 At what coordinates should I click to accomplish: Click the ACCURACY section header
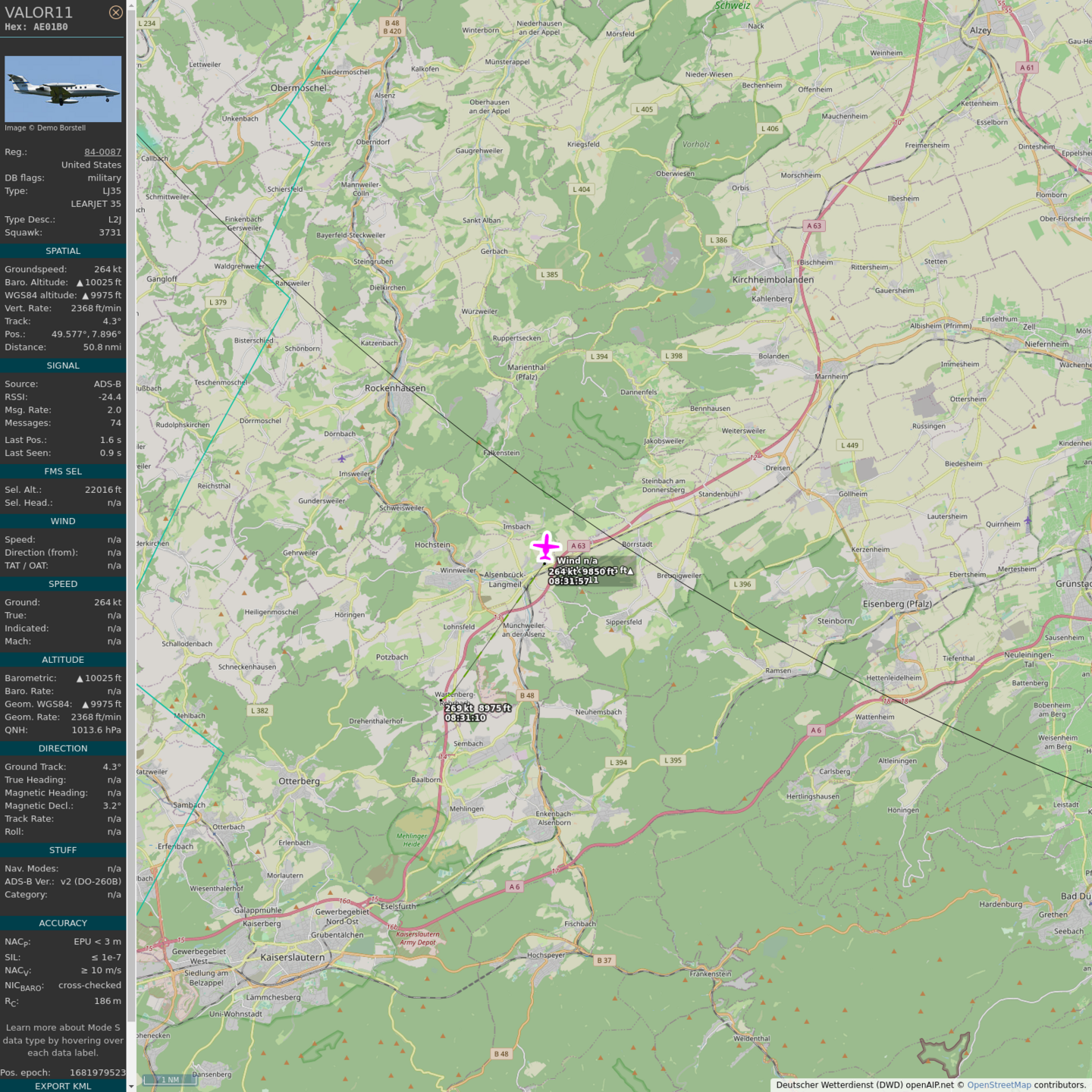tap(63, 923)
